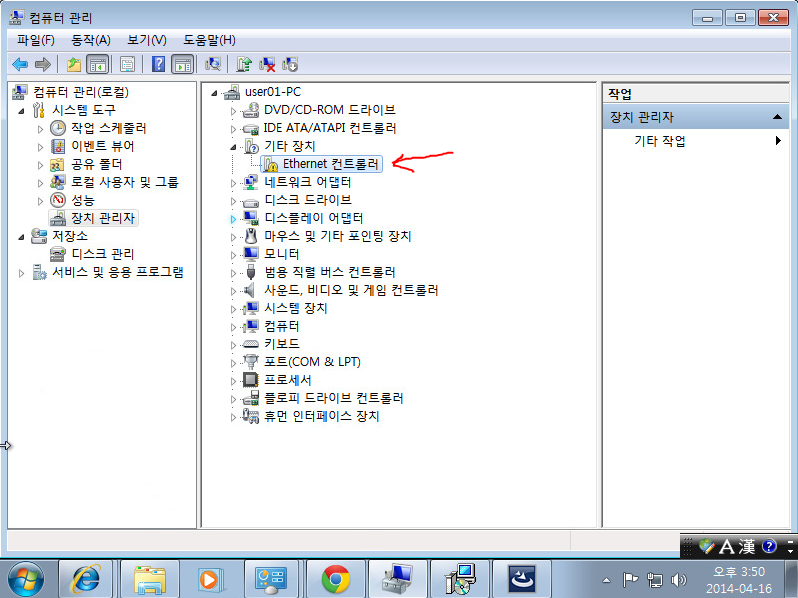The height and width of the screenshot is (598, 798).
Task: Select the 성능 monitor icon
Action: tap(58, 200)
